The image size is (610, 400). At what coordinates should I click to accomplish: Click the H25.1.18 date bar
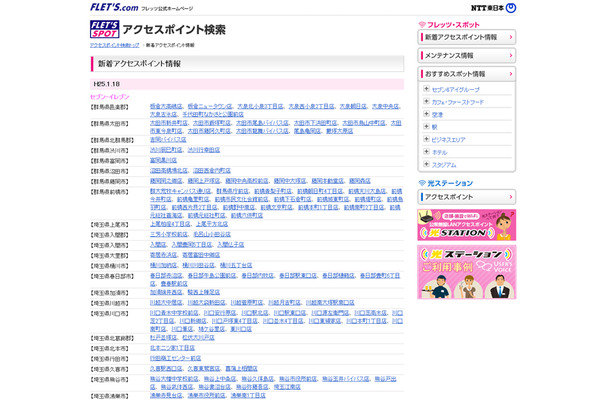coord(247,84)
